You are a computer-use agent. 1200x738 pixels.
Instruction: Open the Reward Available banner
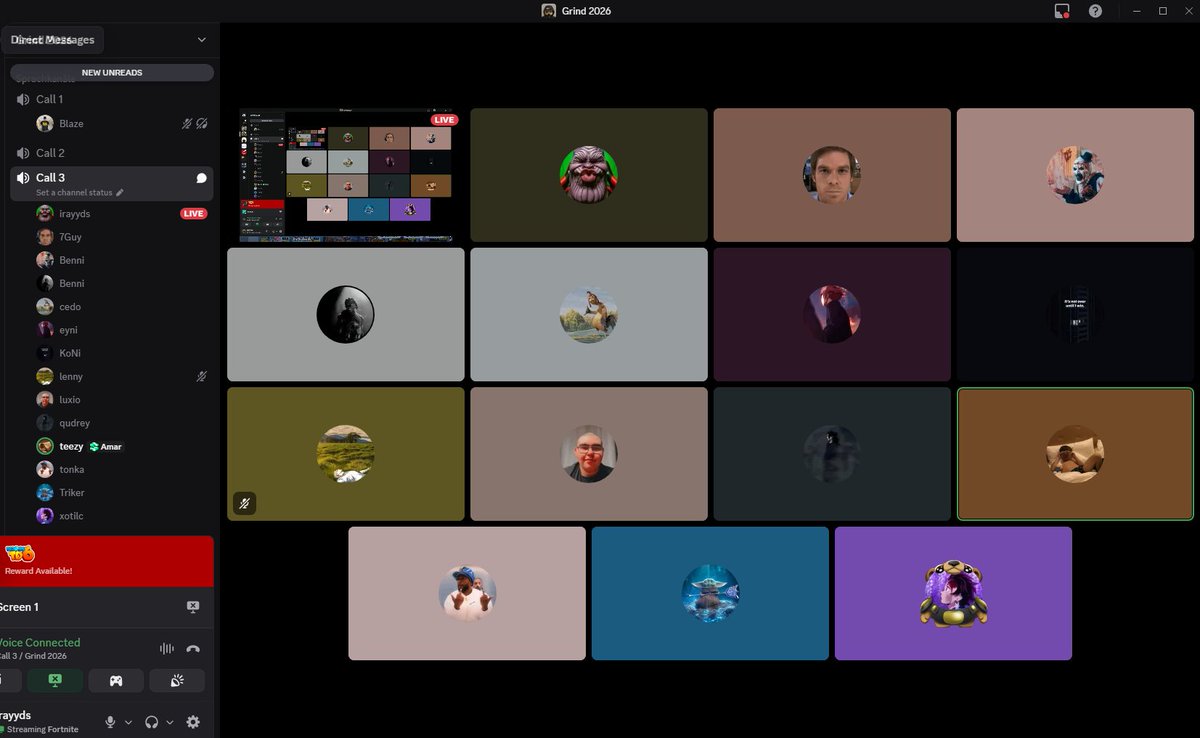tap(107, 561)
